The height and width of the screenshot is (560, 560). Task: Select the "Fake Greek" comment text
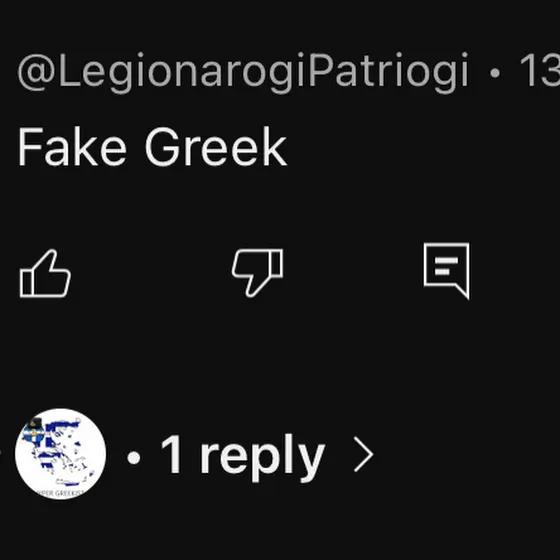click(x=152, y=147)
